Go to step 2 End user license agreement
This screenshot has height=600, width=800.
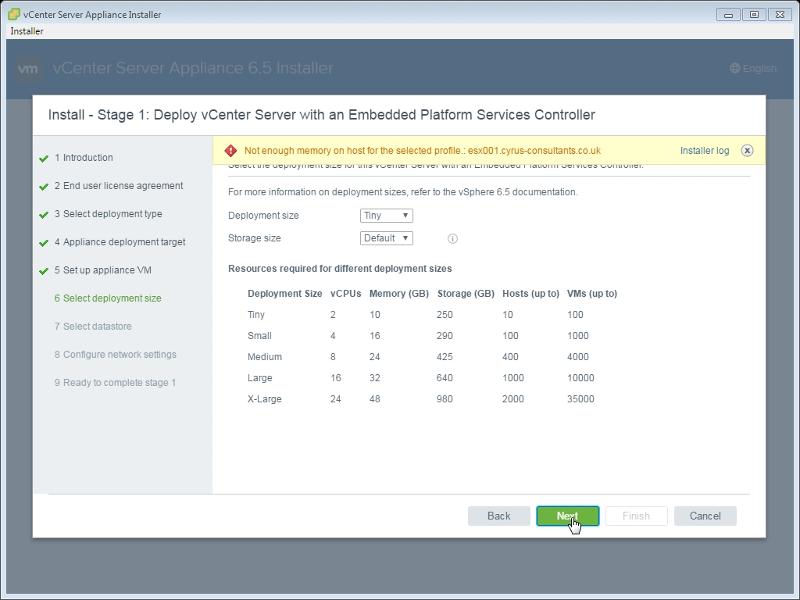point(118,186)
